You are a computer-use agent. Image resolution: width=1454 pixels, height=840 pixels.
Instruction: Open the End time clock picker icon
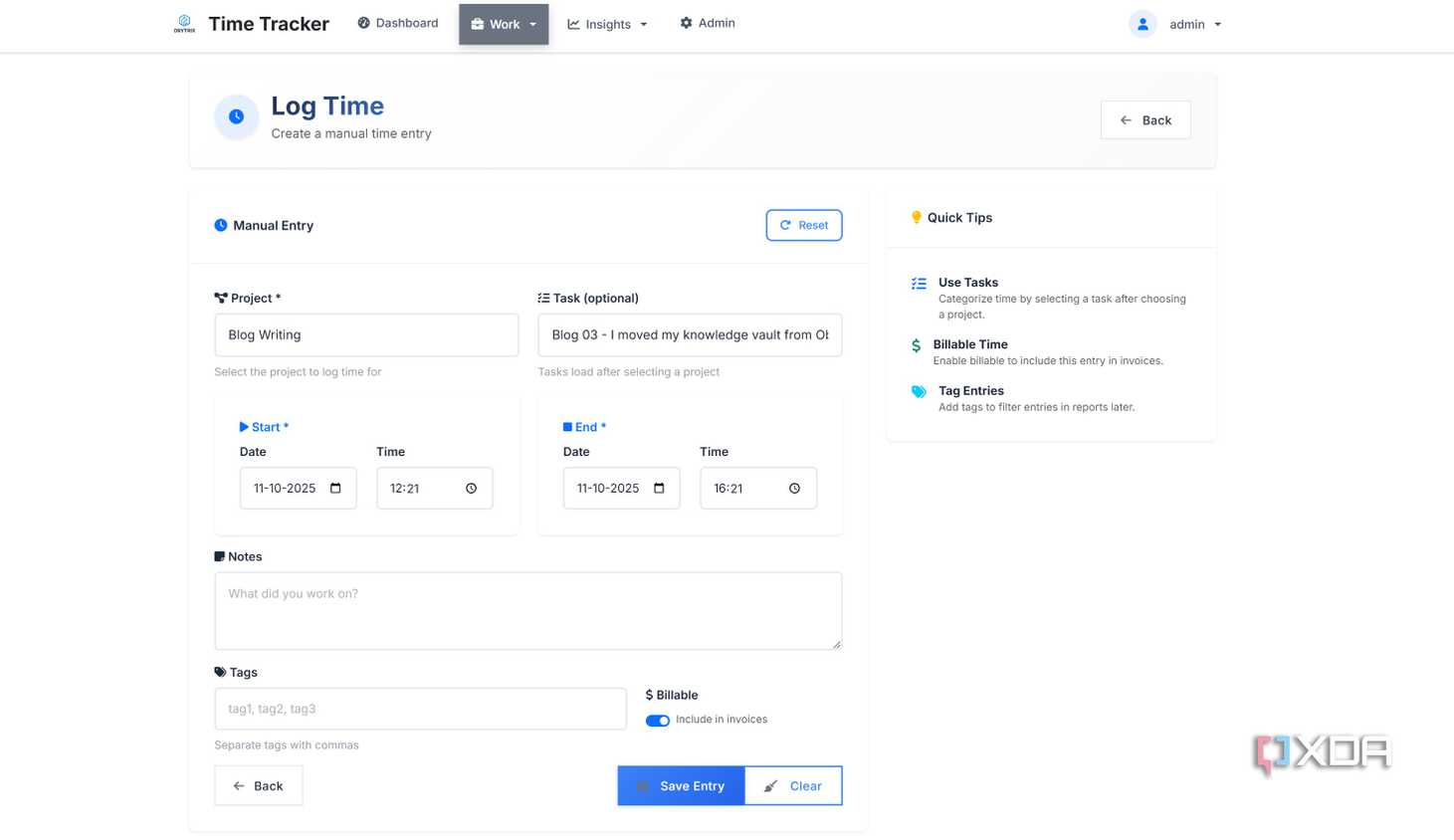(794, 488)
